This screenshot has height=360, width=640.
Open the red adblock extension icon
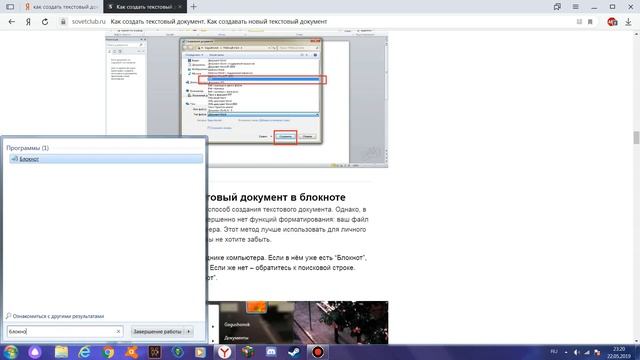coord(612,22)
